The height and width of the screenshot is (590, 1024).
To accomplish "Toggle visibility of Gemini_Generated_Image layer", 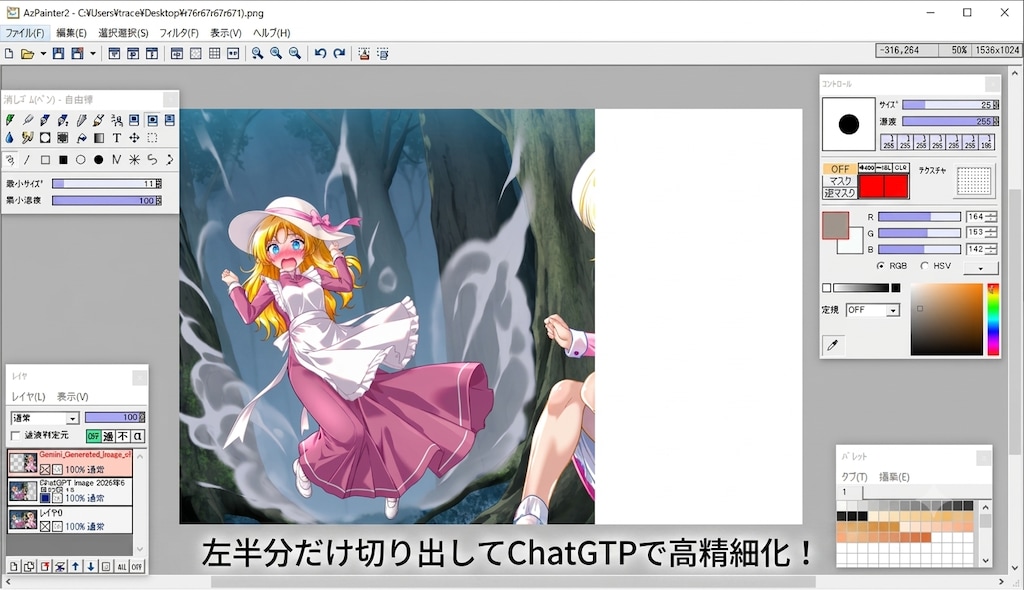I will click(44, 469).
